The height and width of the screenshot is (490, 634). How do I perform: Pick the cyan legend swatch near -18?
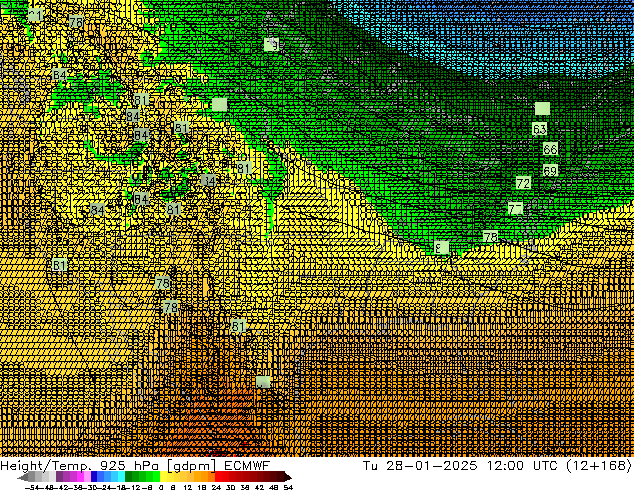pyautogui.click(x=121, y=477)
